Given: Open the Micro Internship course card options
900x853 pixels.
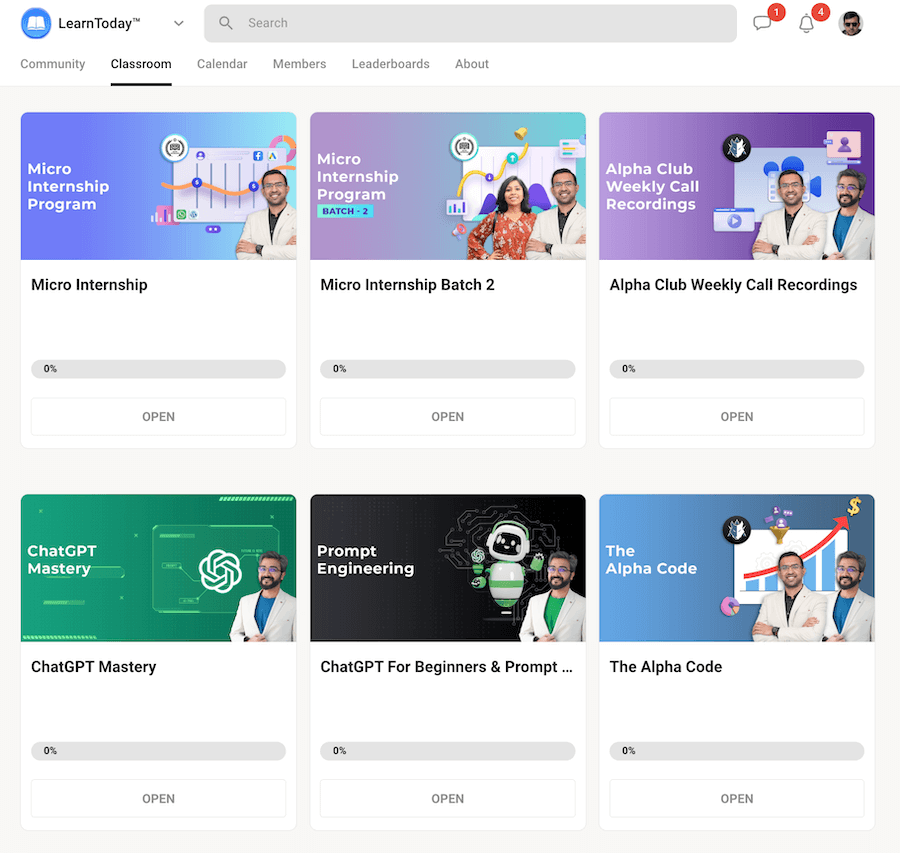Looking at the screenshot, I should [x=158, y=417].
